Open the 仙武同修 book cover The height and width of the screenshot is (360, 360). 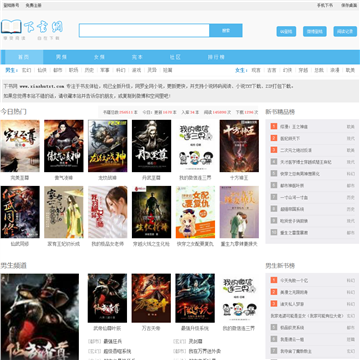pyautogui.click(x=20, y=212)
